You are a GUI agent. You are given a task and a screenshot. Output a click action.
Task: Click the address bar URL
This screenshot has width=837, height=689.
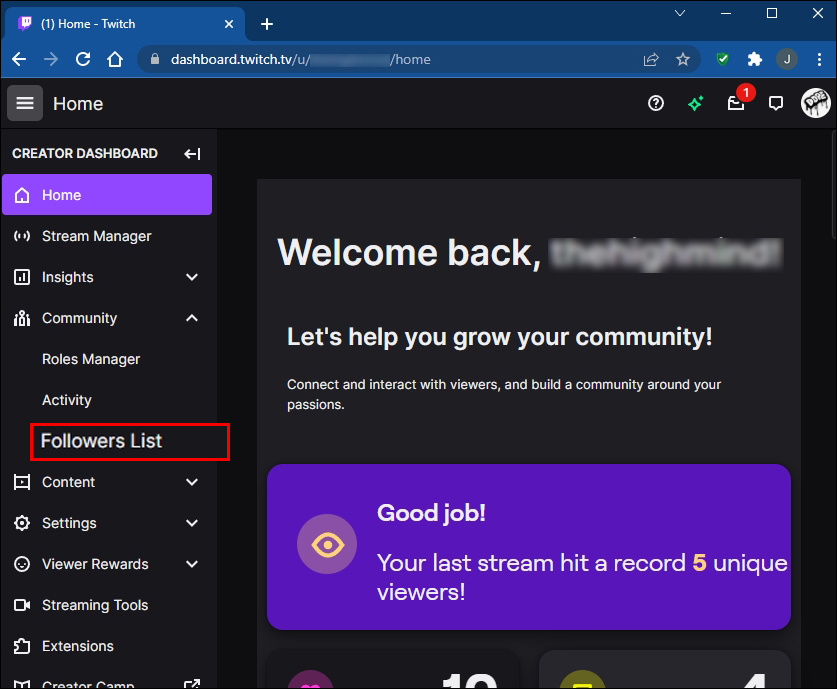coord(301,59)
